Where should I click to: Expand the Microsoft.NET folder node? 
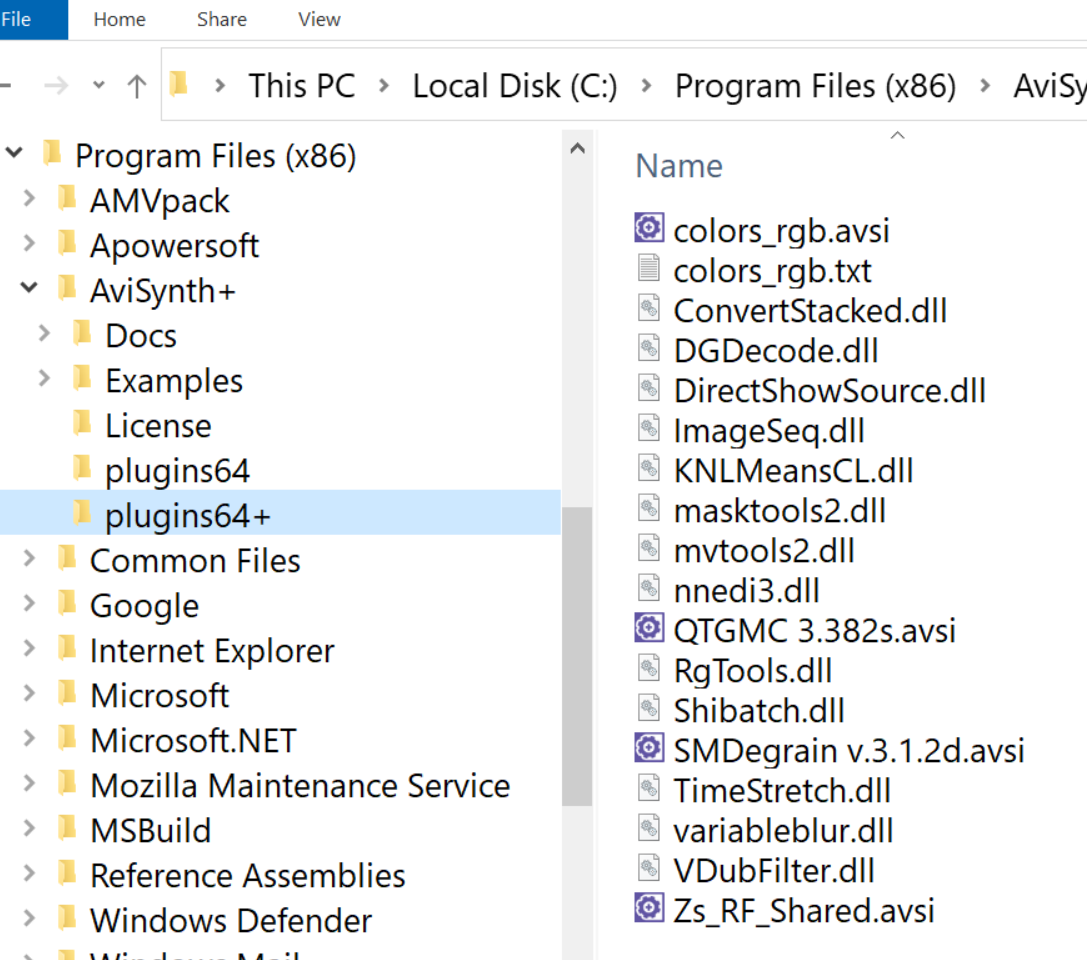pyautogui.click(x=28, y=738)
